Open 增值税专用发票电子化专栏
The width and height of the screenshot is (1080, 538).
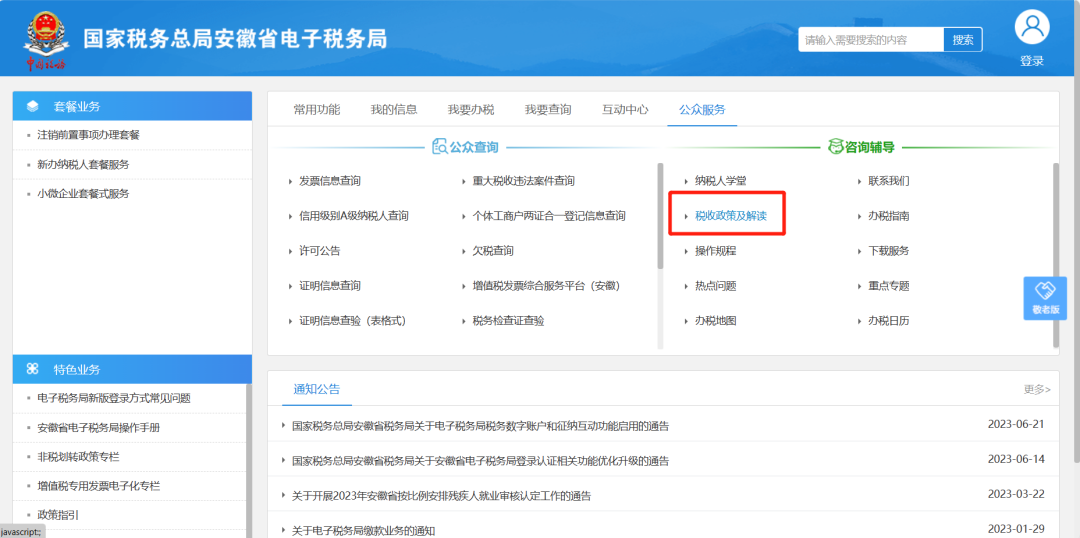[98, 486]
